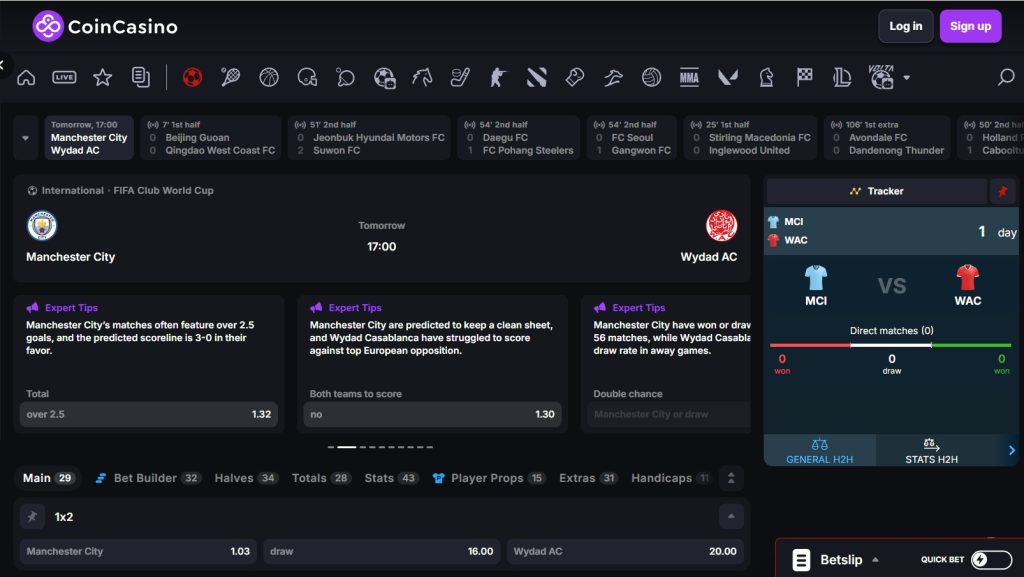
Task: Switch to the Player Props tab
Action: 489,478
